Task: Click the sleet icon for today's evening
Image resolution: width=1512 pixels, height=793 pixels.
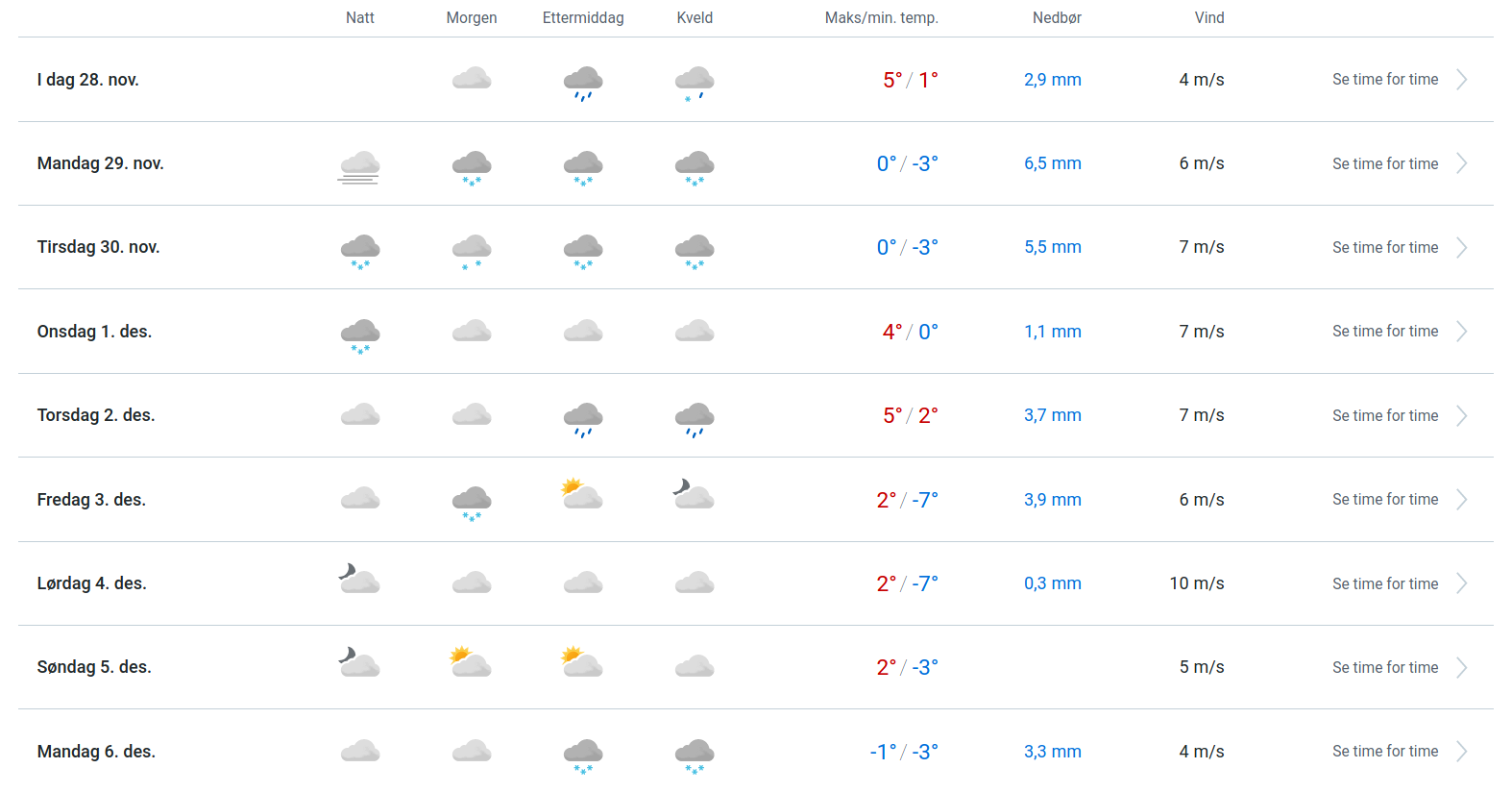Action: (695, 82)
